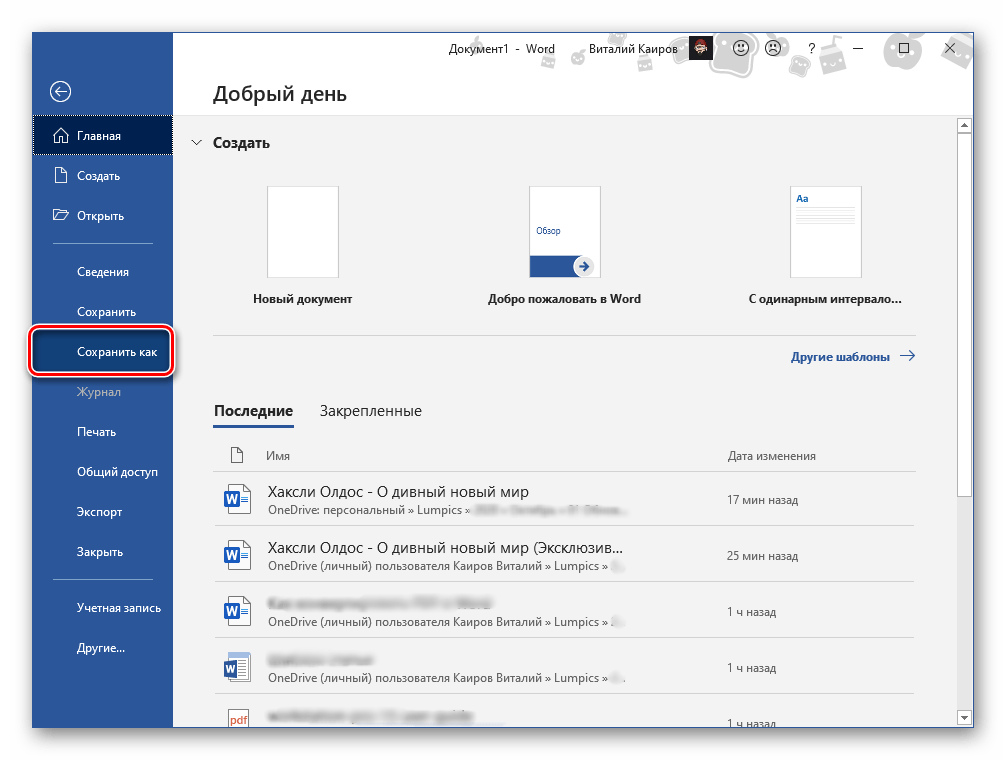Switch to the Закрепленные tab
The height and width of the screenshot is (760, 1006).
pyautogui.click(x=371, y=411)
